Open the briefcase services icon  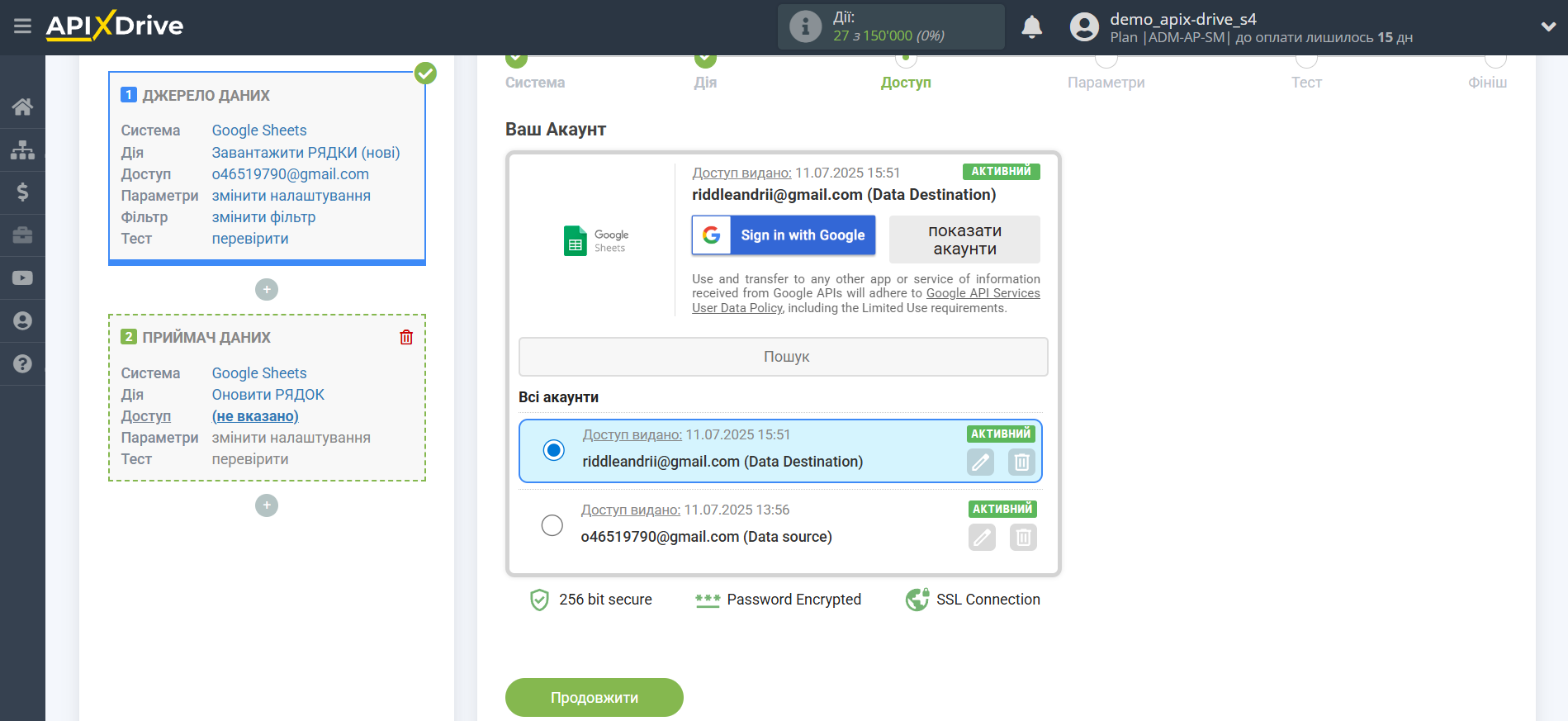(22, 235)
